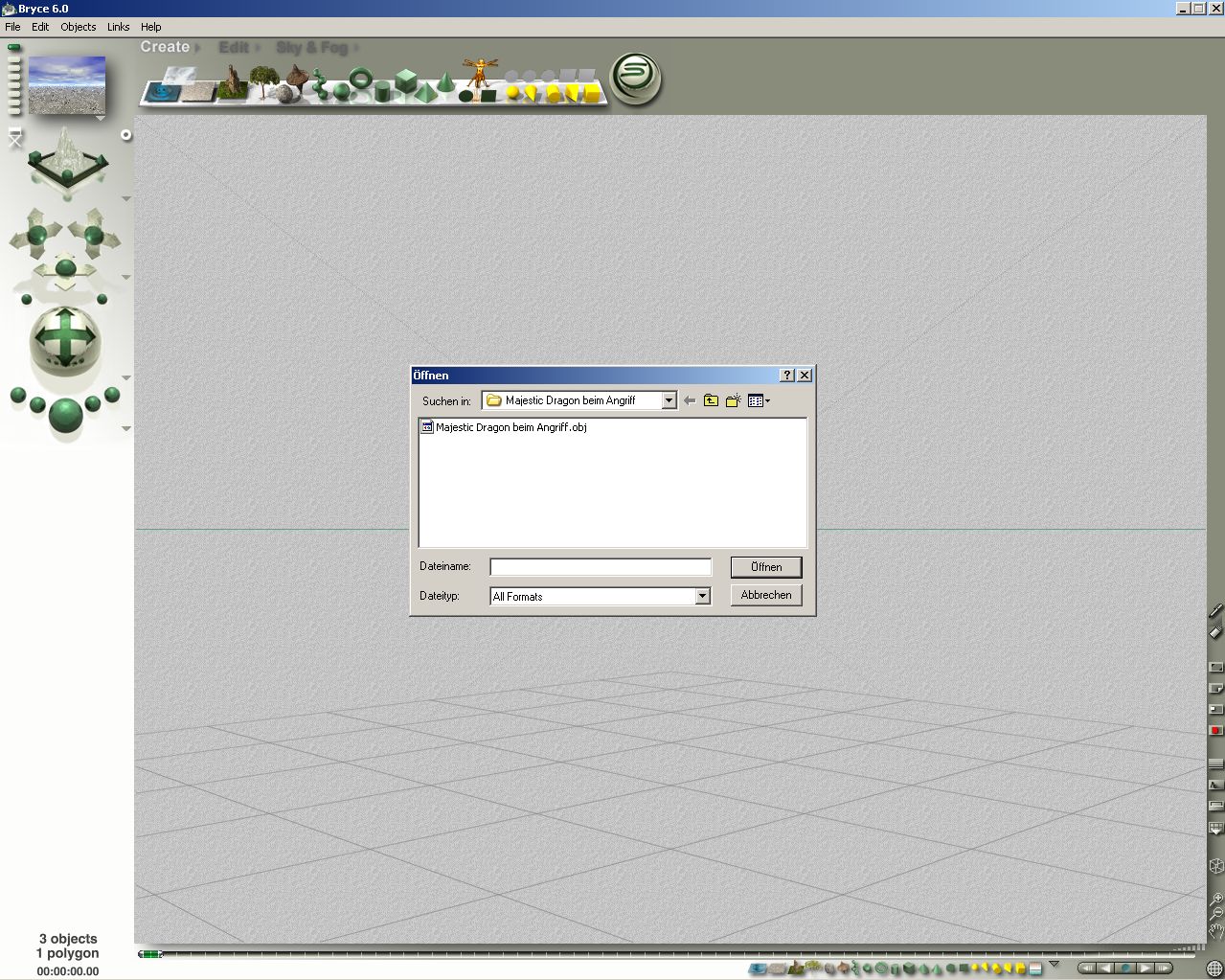Expand the Suchen in folder dropdown
Viewport: 1225px width, 980px height.
[669, 400]
